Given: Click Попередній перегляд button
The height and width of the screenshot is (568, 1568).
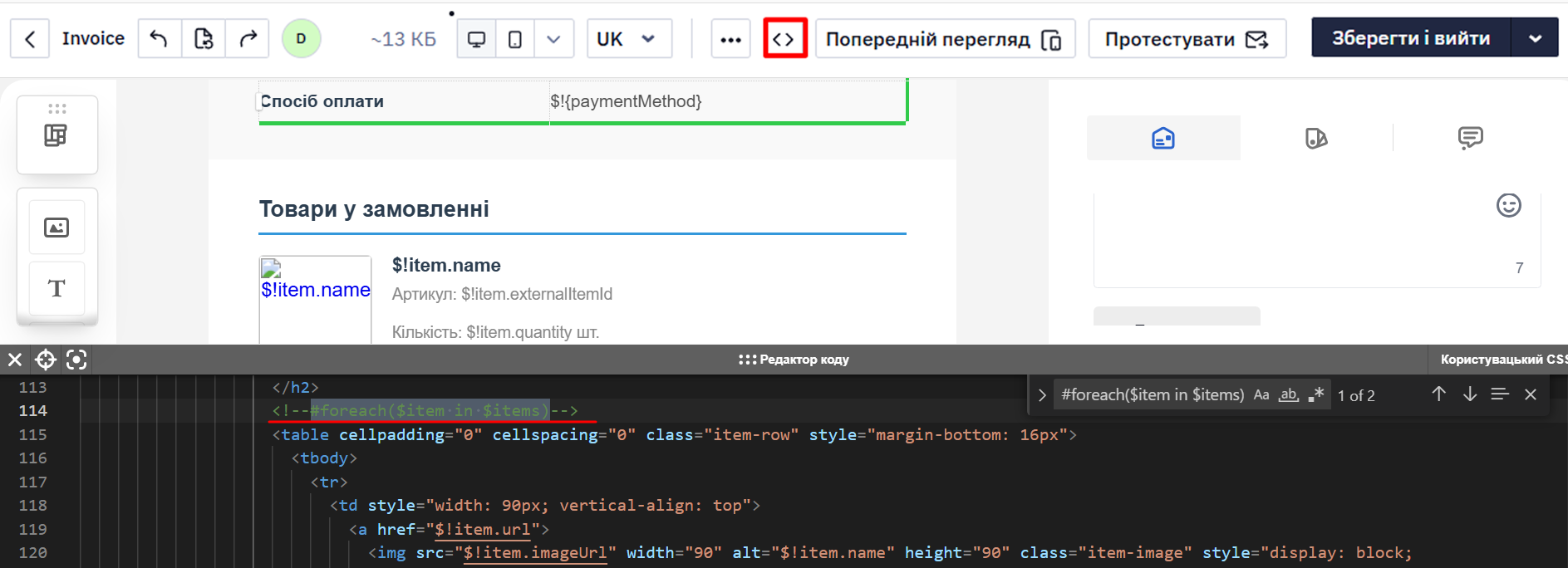Looking at the screenshot, I should [x=945, y=39].
